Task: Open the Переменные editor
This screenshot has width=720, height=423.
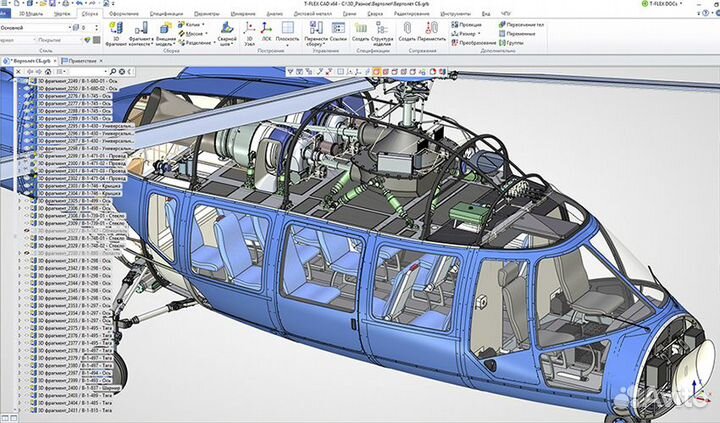Action: click(517, 34)
